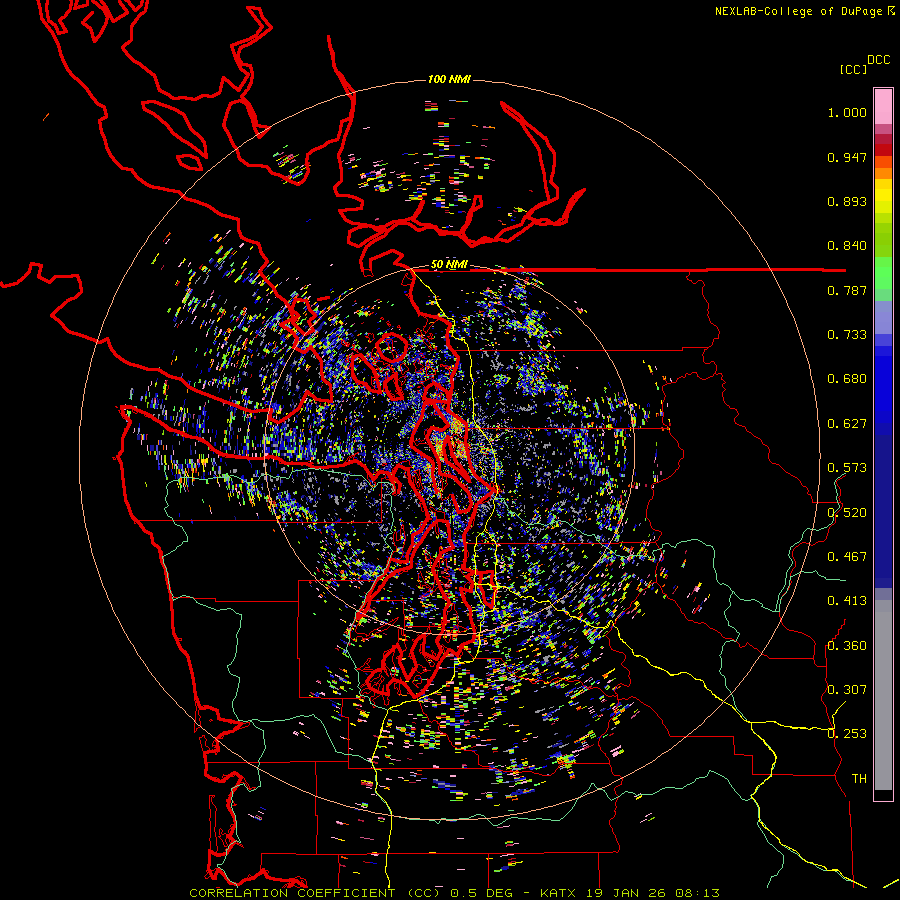Click the 0.733 scale label

tap(847, 335)
